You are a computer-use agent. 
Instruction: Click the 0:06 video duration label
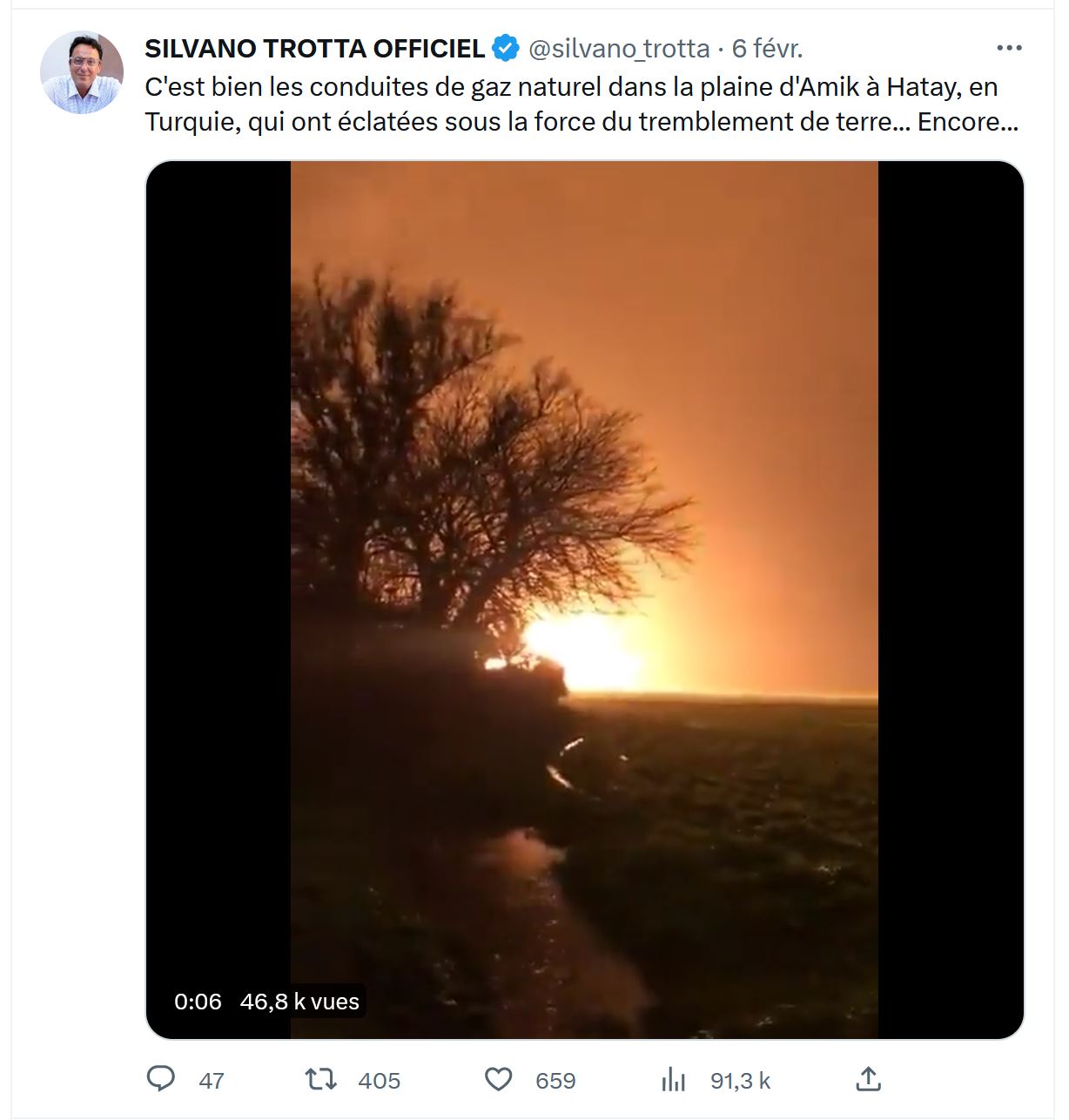[x=198, y=1002]
